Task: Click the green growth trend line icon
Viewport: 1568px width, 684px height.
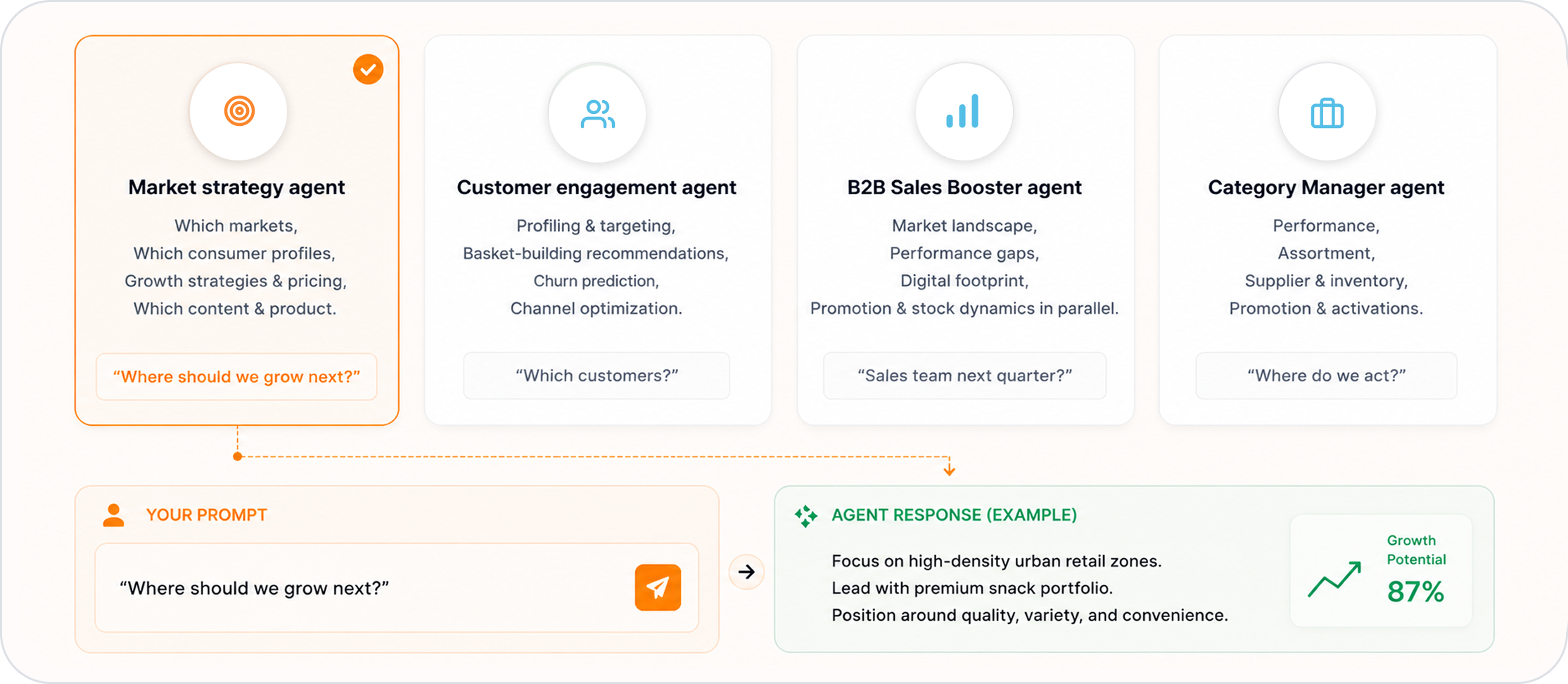Action: [x=1334, y=579]
